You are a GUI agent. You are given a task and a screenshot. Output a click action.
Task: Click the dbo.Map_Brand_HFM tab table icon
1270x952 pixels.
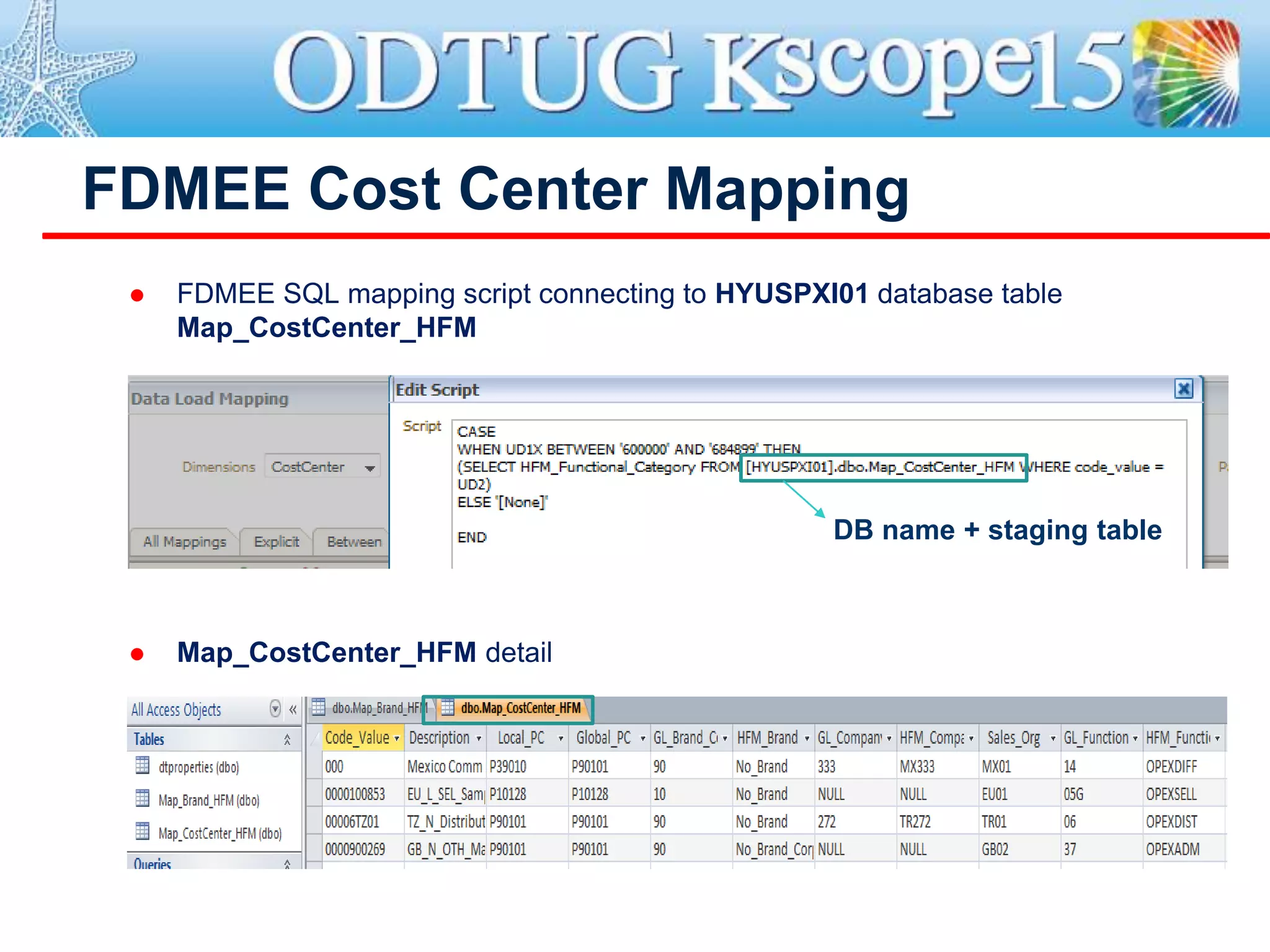(319, 707)
